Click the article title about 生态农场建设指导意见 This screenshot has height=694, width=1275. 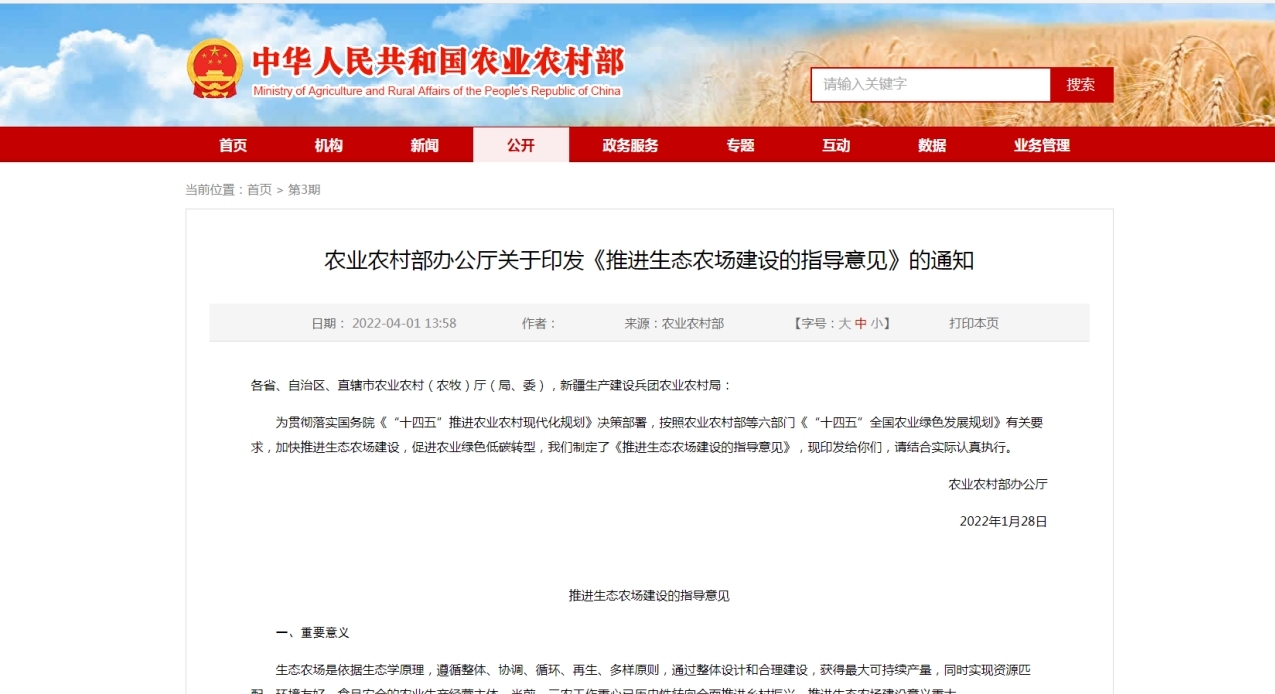click(648, 262)
